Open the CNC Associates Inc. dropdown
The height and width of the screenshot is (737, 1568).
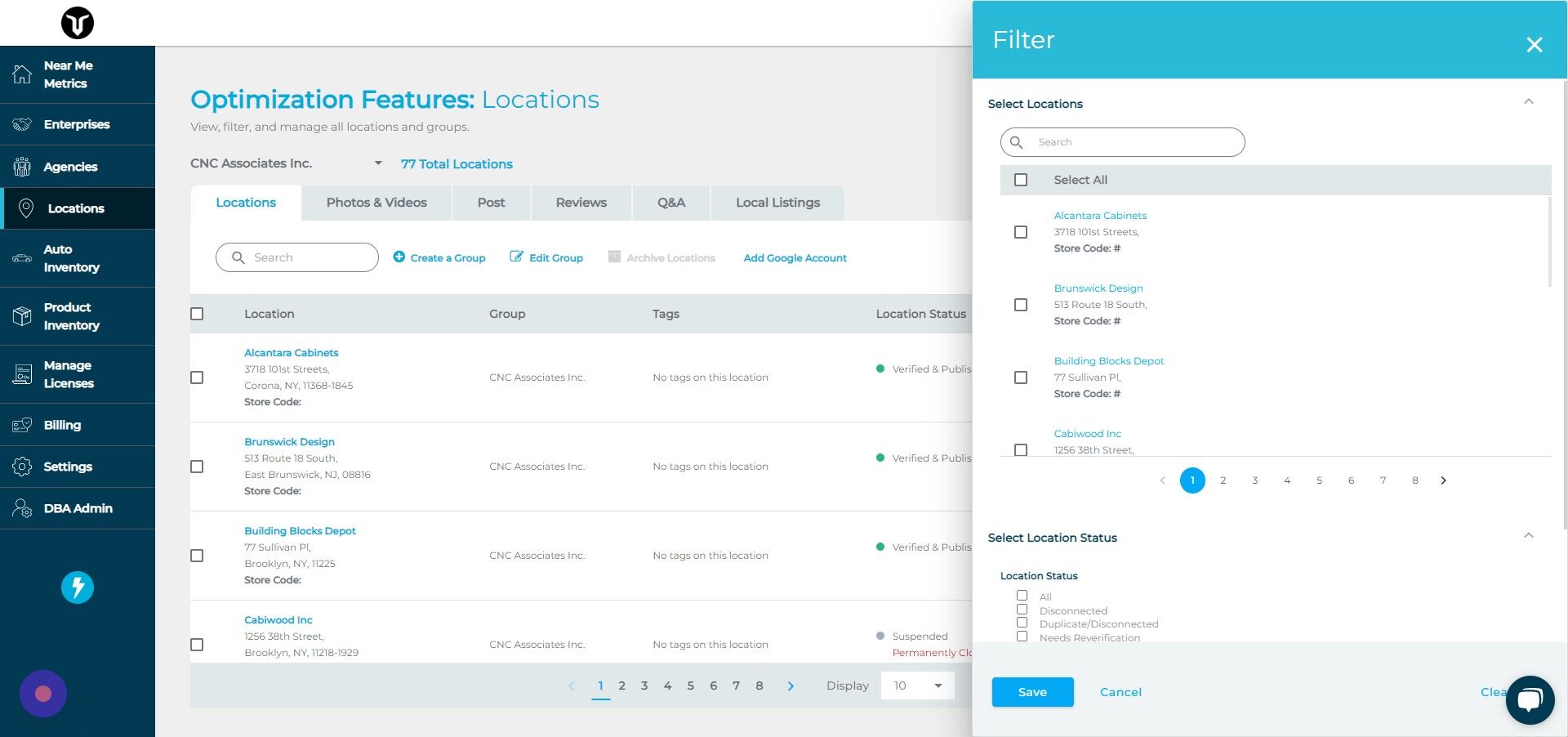[x=378, y=163]
